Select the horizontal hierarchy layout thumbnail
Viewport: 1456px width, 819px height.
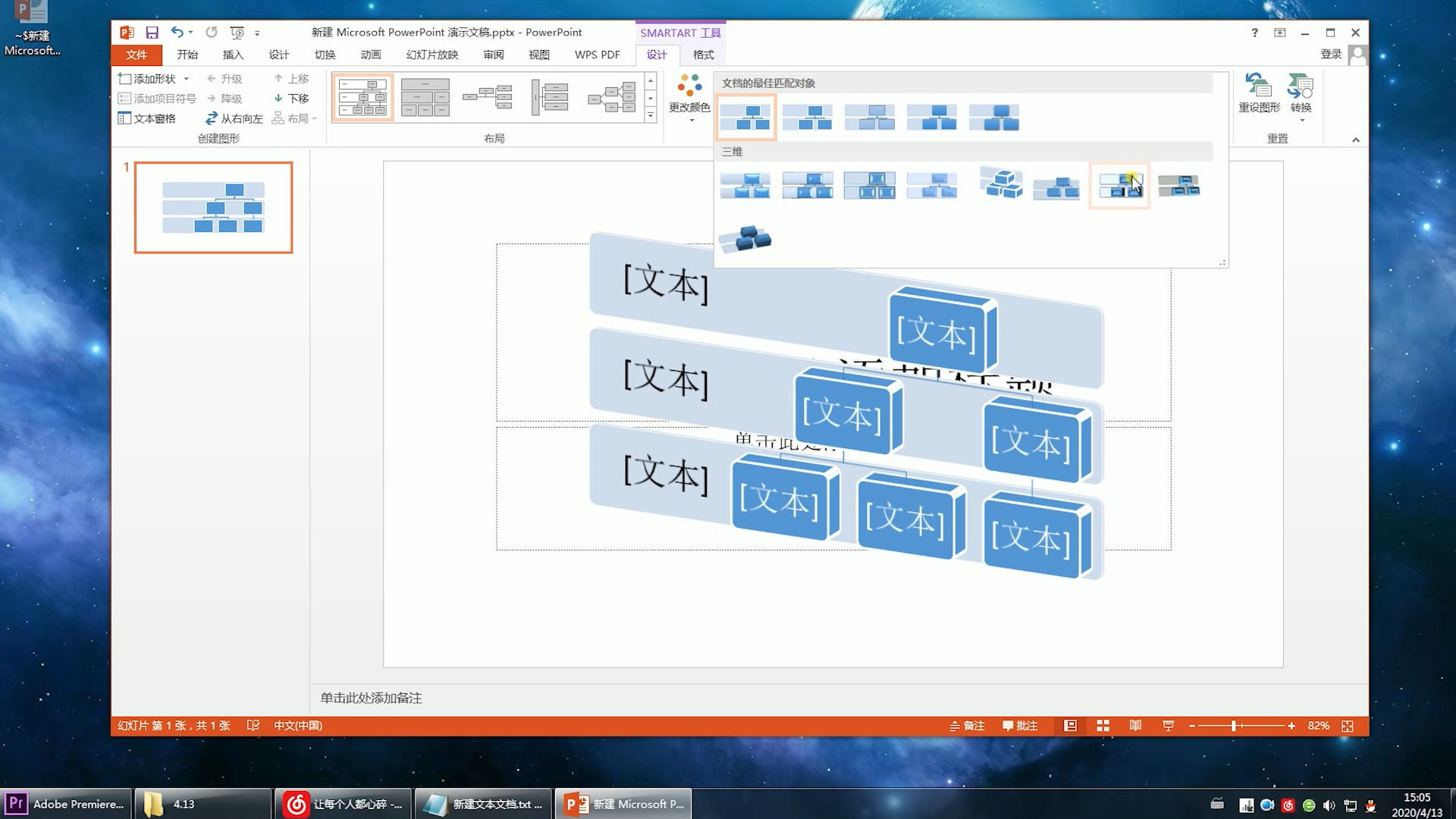(488, 97)
